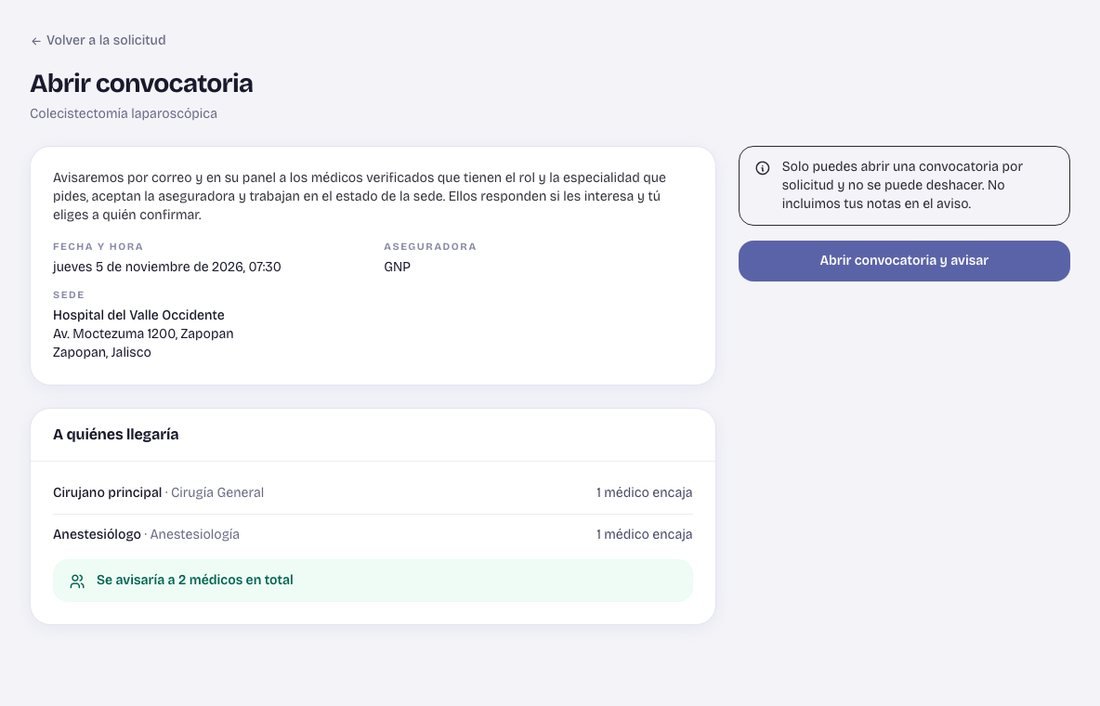The width and height of the screenshot is (1100, 706).
Task: Click the people icon in green summary banner
Action: [77, 581]
